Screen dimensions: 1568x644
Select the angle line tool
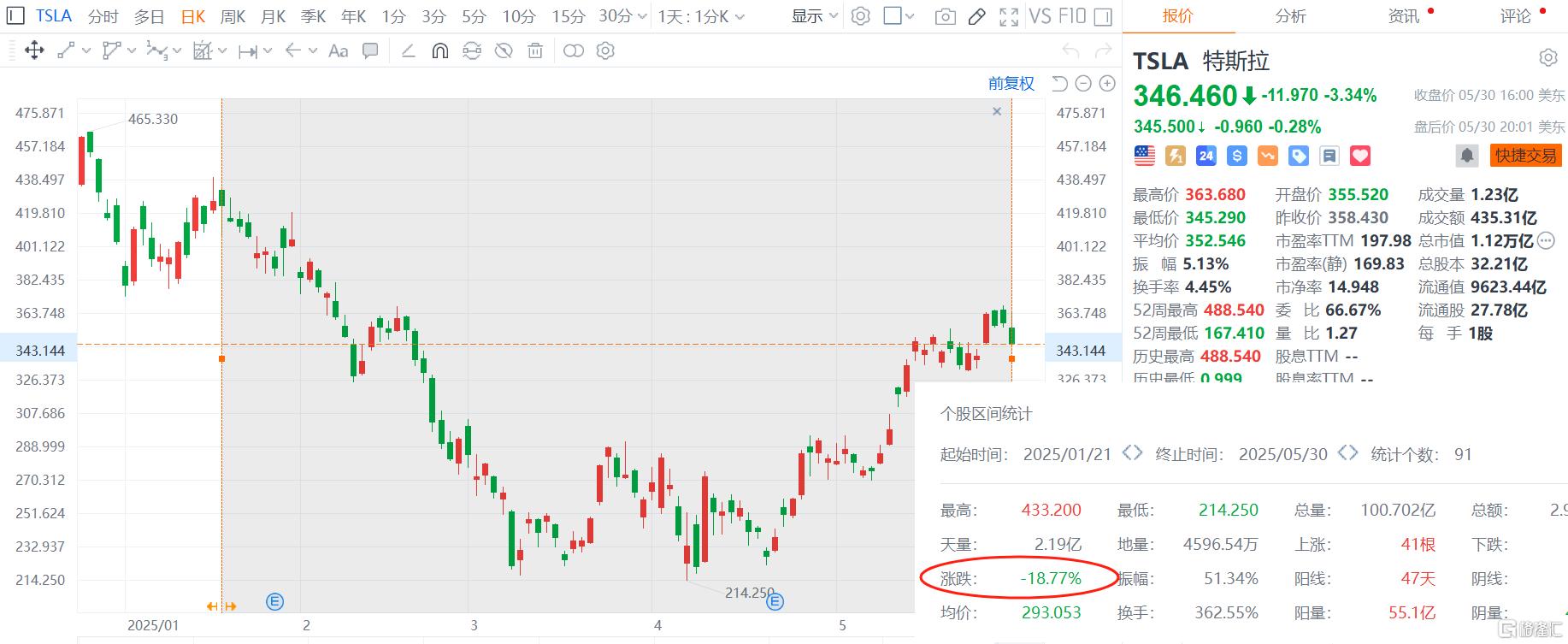click(409, 50)
